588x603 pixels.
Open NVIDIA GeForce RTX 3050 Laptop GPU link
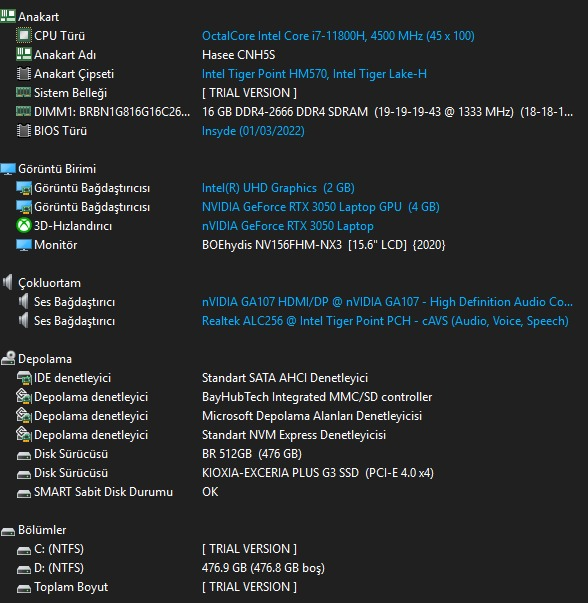321,207
